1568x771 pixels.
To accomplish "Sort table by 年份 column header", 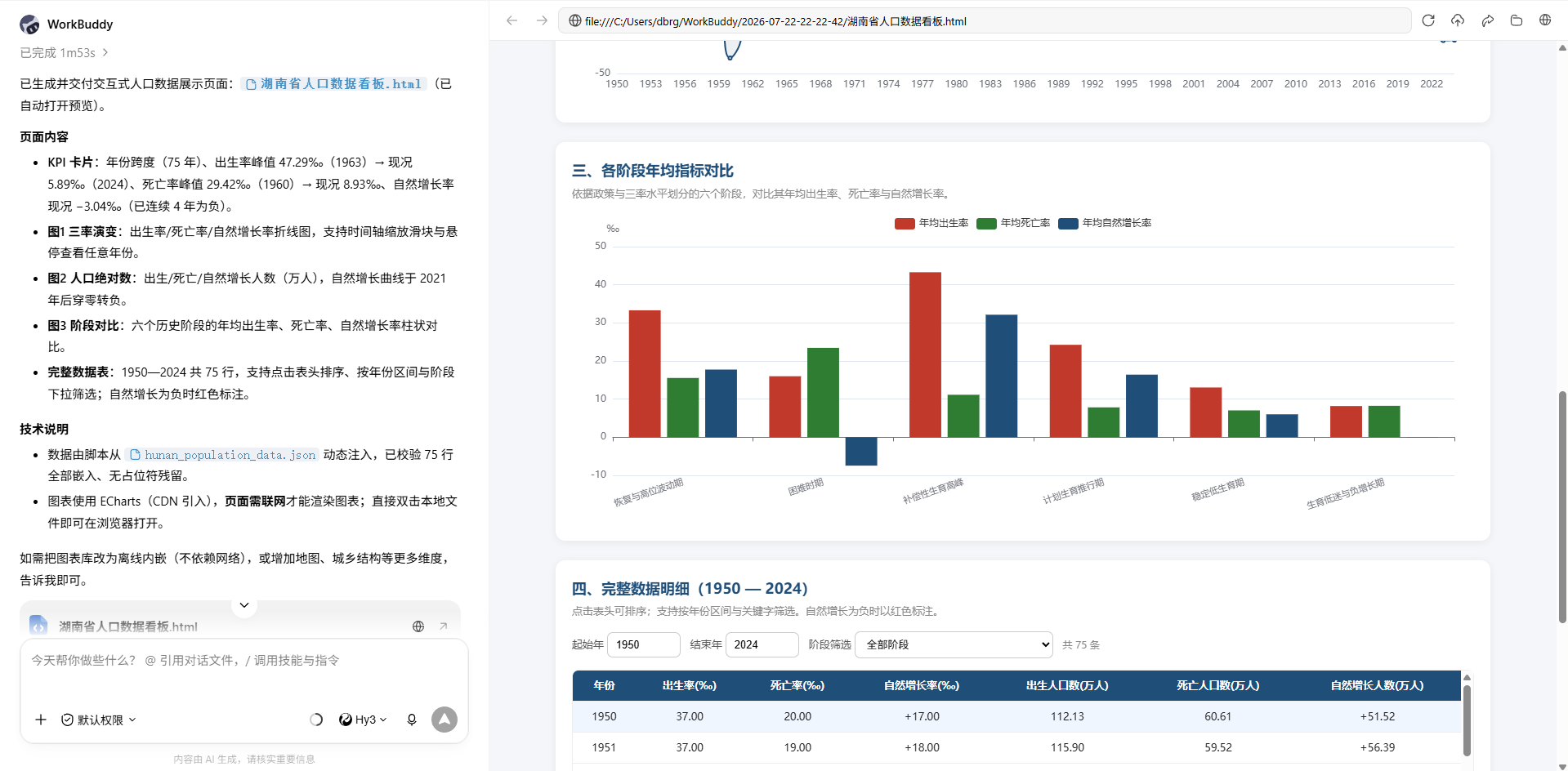I will pyautogui.click(x=604, y=685).
